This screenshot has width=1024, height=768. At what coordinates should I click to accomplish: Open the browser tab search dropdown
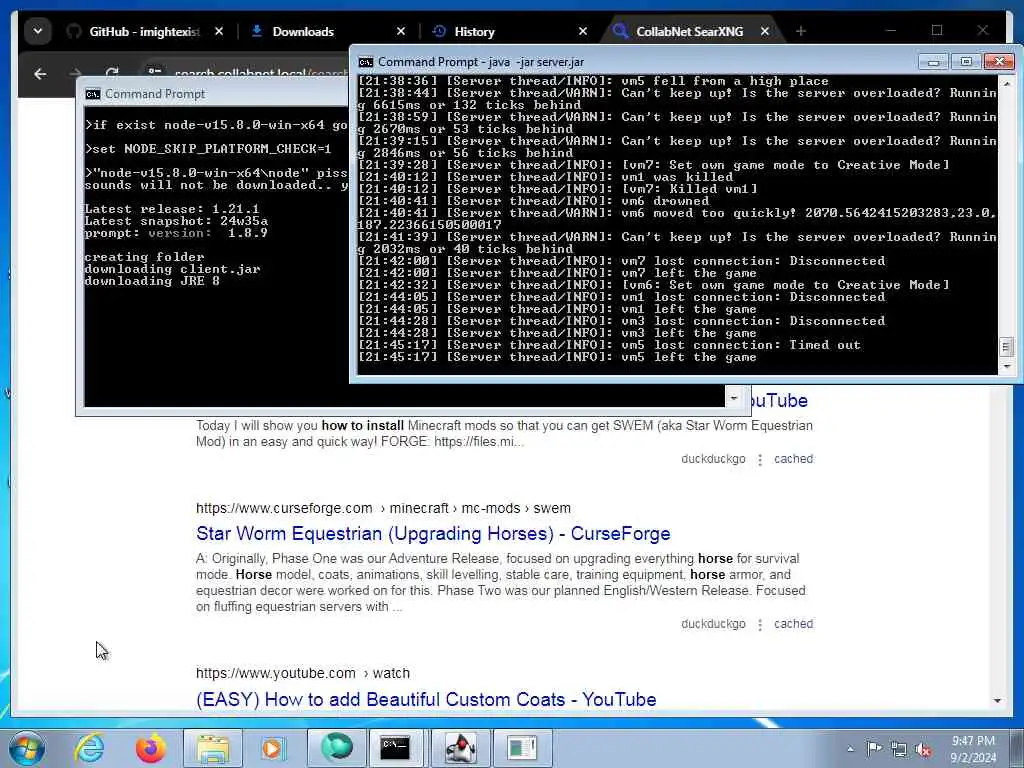pyautogui.click(x=38, y=31)
